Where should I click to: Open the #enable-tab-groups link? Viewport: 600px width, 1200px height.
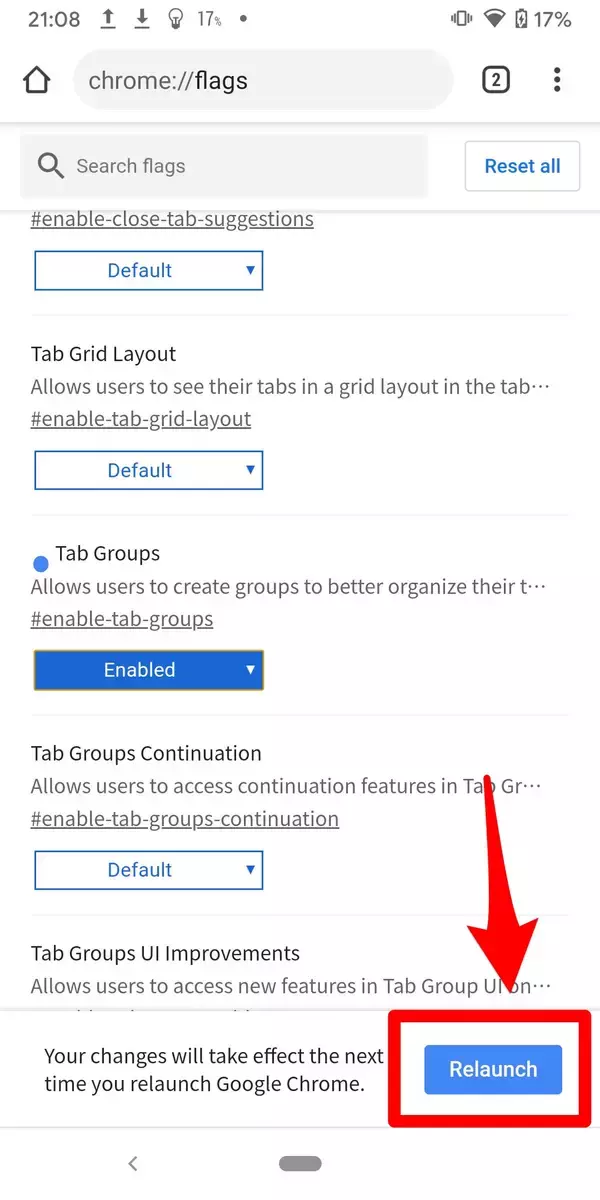click(122, 619)
